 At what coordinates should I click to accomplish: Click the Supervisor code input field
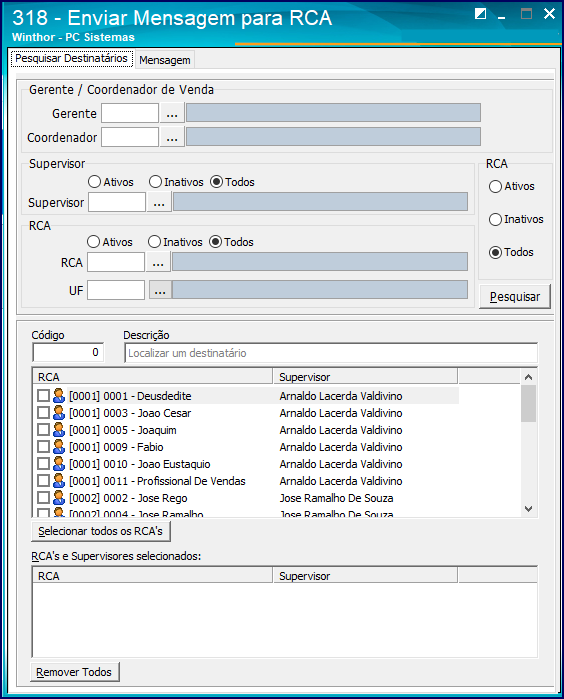pyautogui.click(x=117, y=202)
